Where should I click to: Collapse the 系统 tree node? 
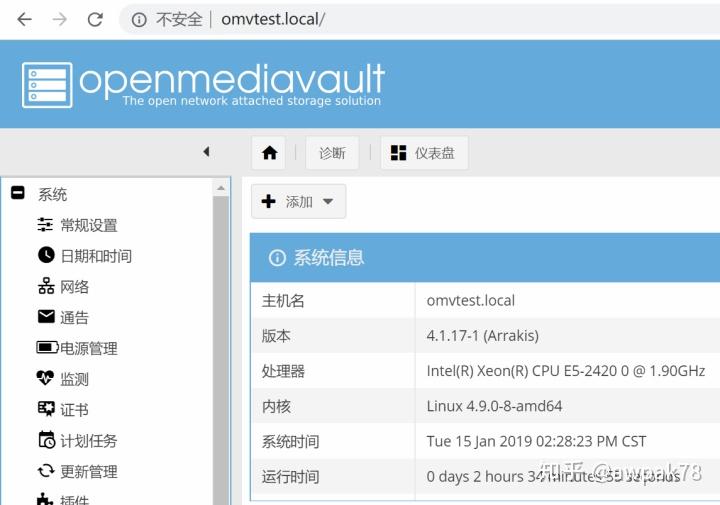[x=17, y=193]
